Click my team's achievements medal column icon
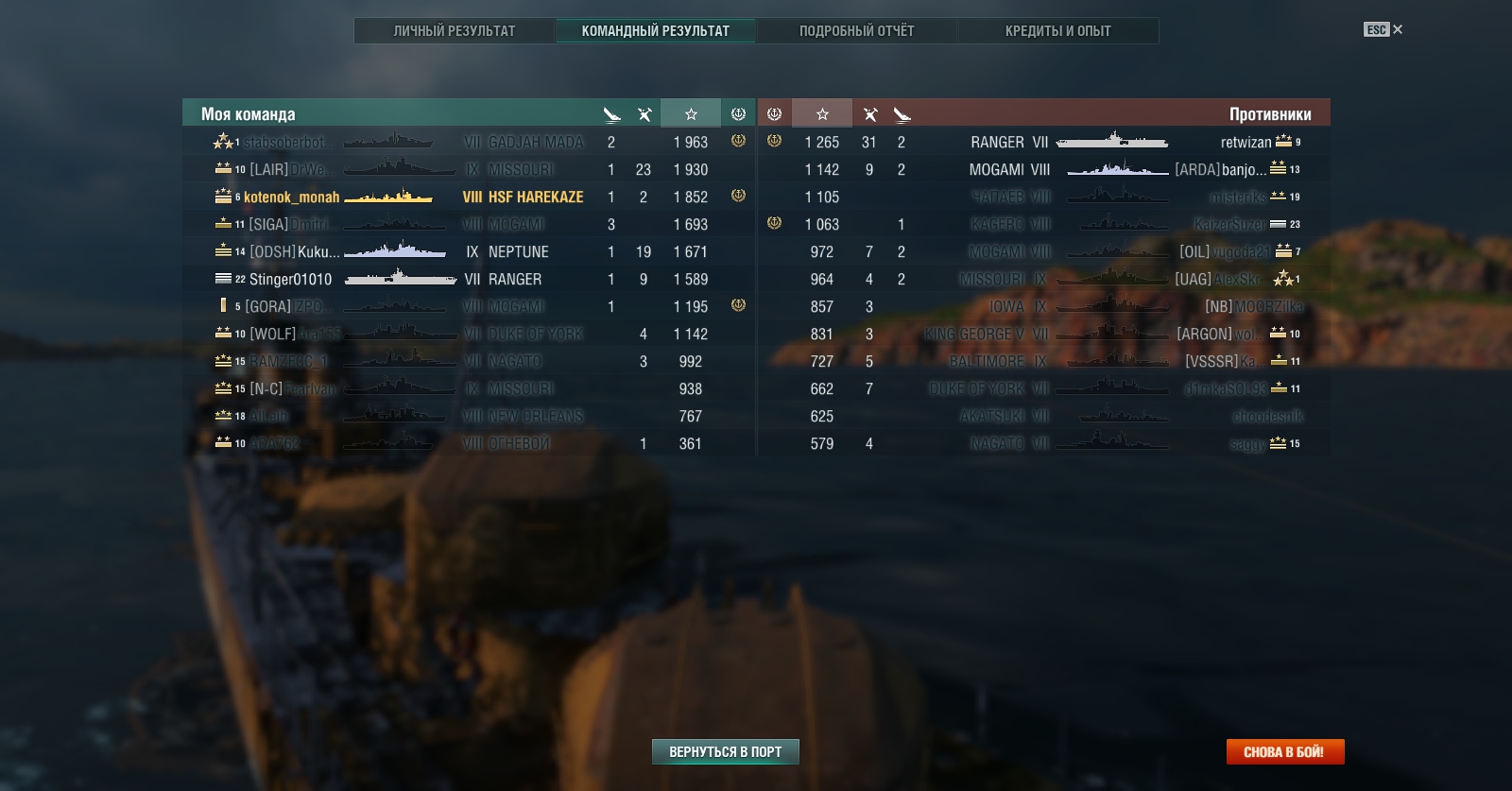Screen dimensions: 1512x791 point(738,113)
